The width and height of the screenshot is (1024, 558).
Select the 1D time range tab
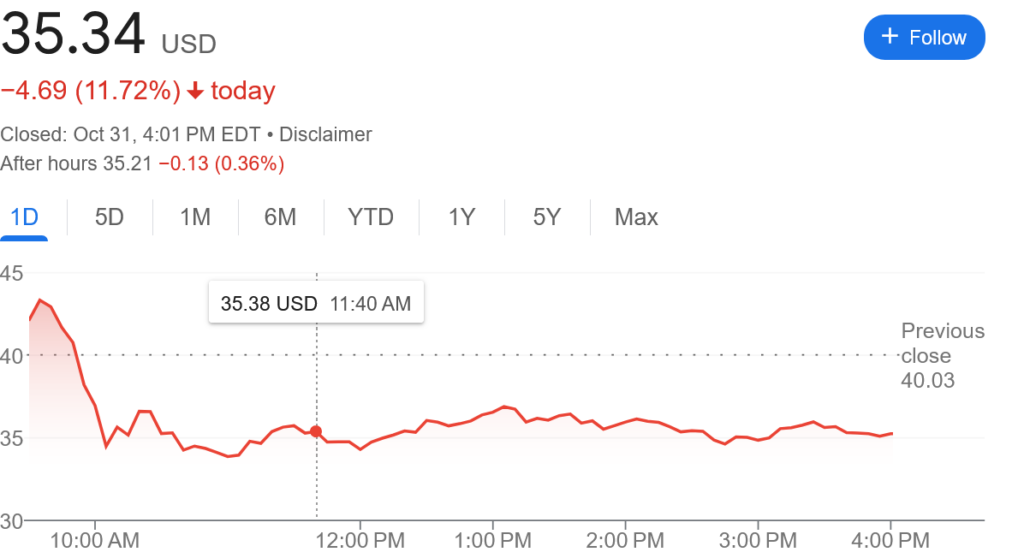point(24,217)
